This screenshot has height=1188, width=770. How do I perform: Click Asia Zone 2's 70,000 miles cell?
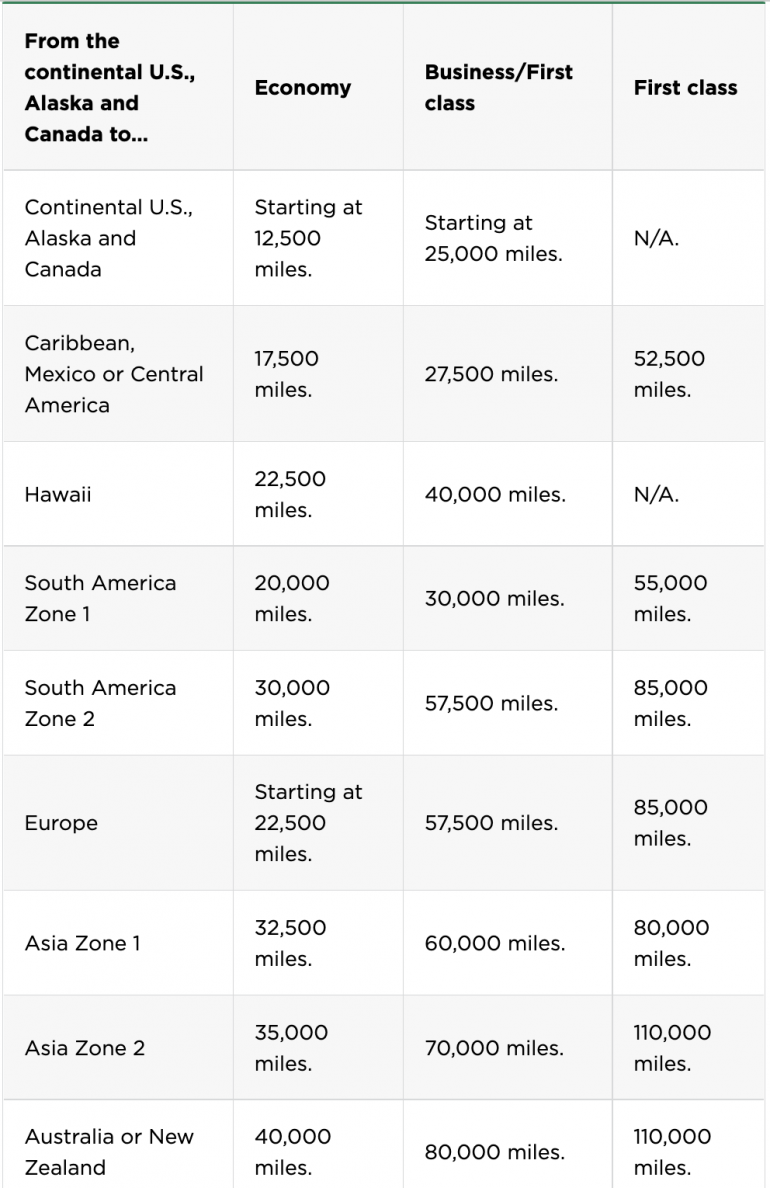493,1048
